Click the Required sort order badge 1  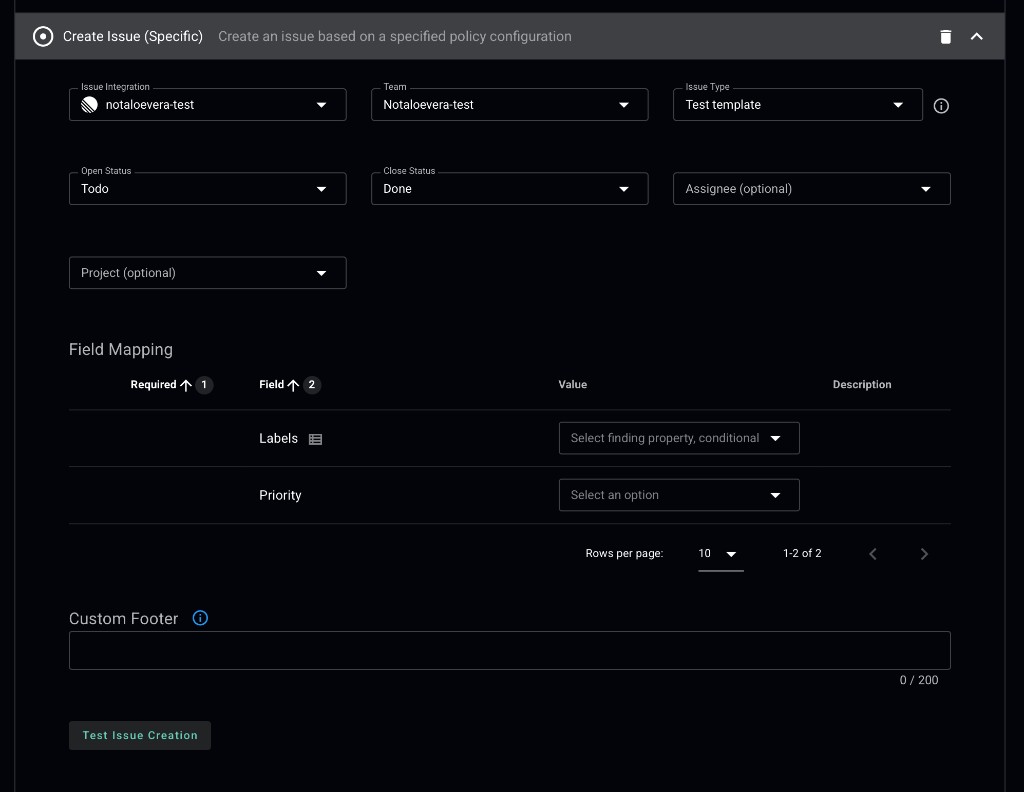tap(204, 385)
